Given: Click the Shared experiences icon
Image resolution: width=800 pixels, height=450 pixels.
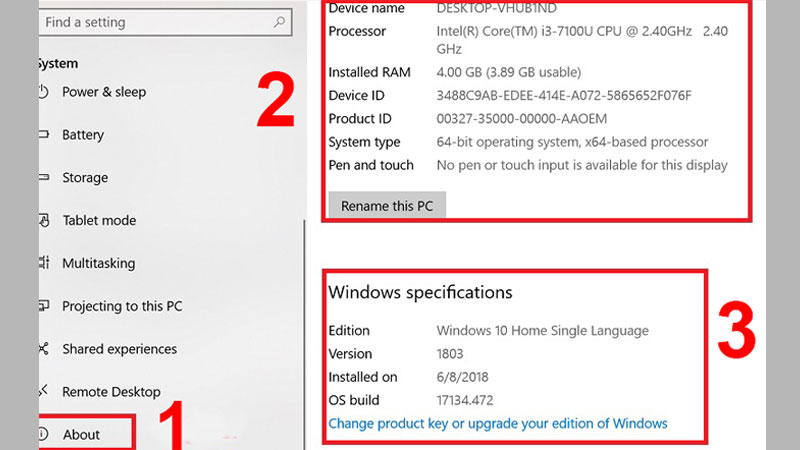Looking at the screenshot, I should [43, 349].
